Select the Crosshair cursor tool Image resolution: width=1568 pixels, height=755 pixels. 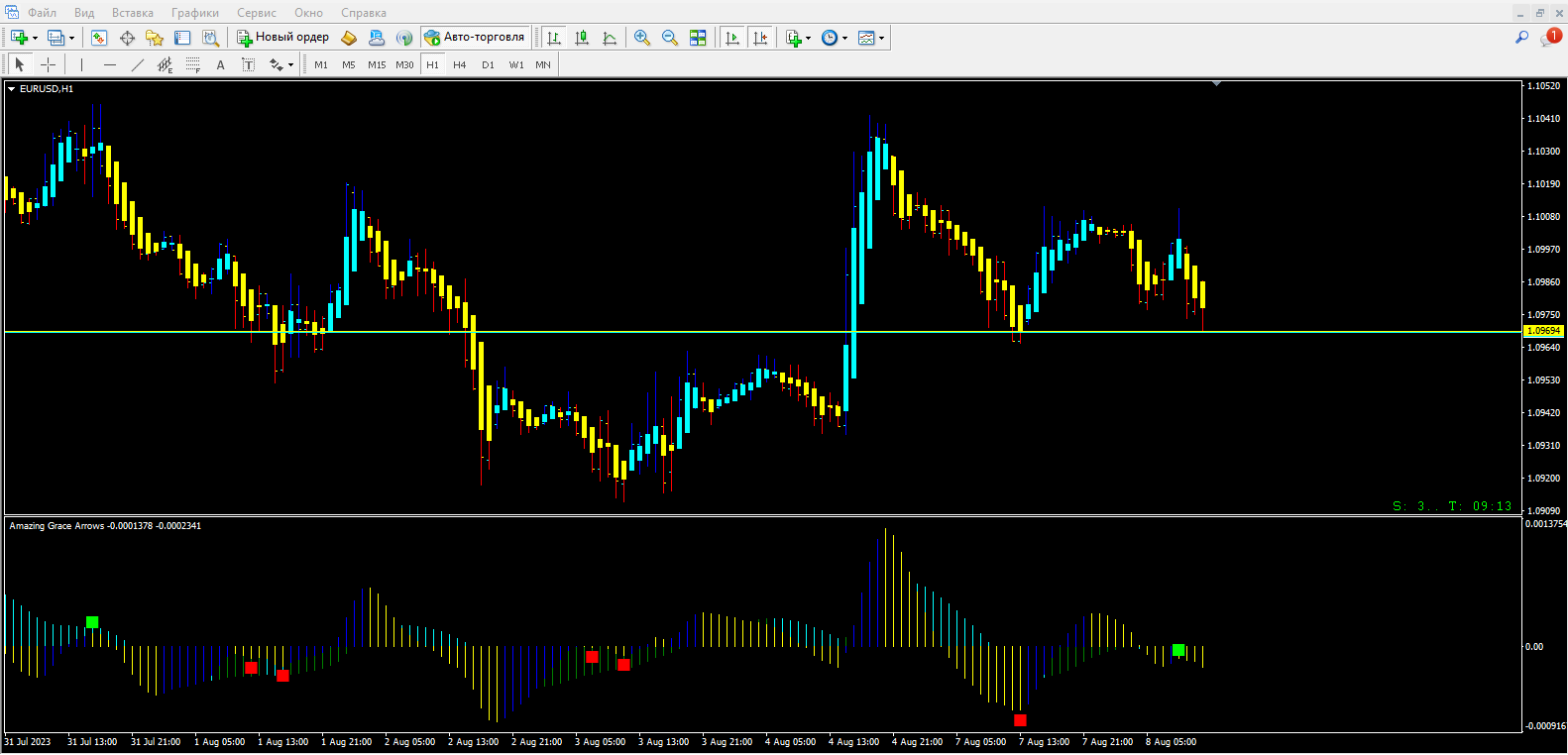pos(48,64)
